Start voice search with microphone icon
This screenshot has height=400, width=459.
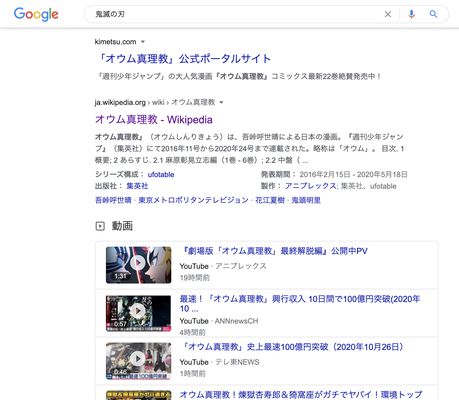point(411,14)
